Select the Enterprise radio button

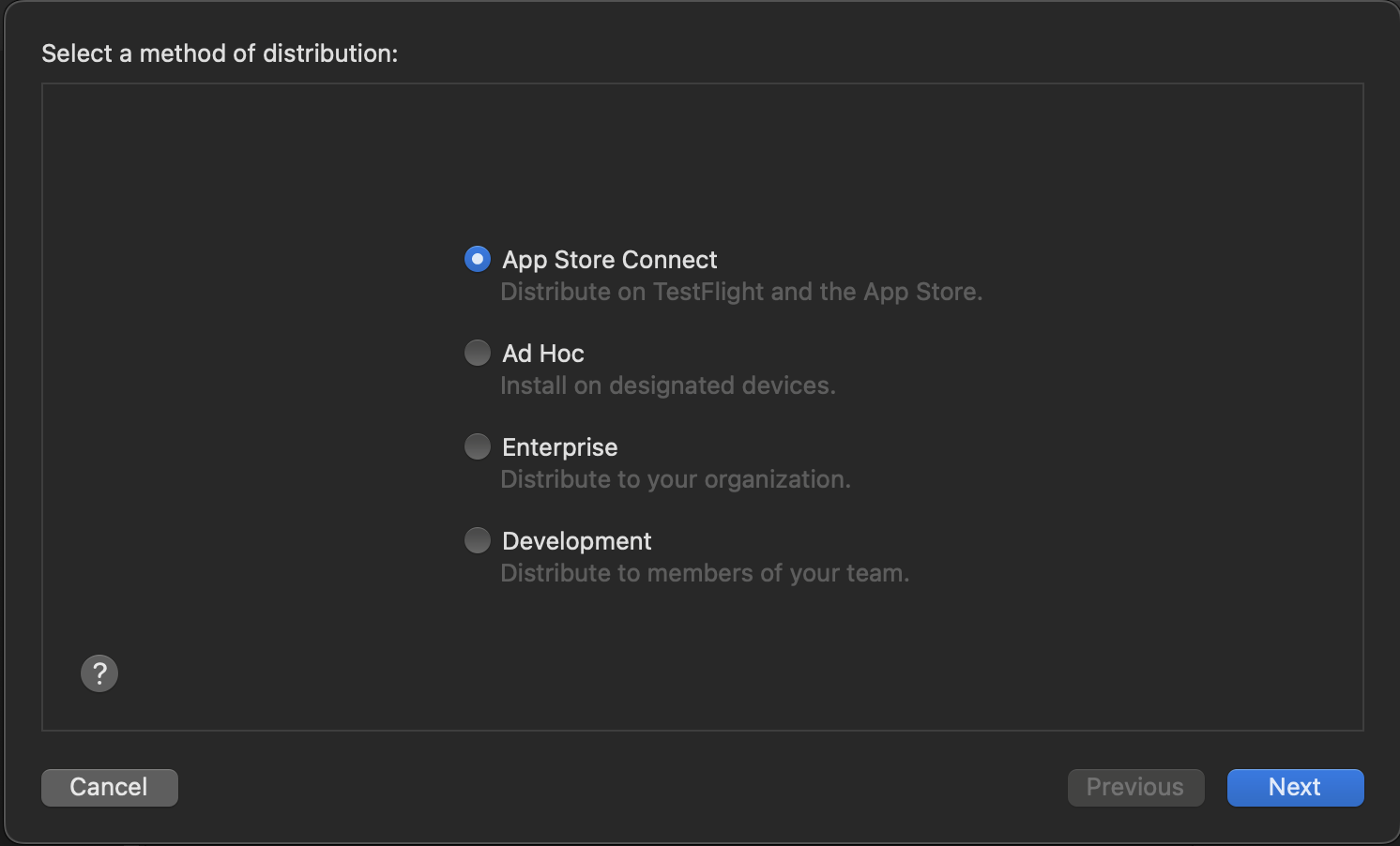tap(478, 446)
